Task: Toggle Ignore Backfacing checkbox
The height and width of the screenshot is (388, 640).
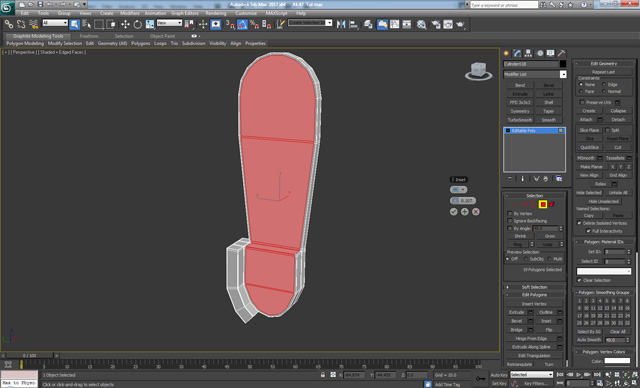Action: 509,221
